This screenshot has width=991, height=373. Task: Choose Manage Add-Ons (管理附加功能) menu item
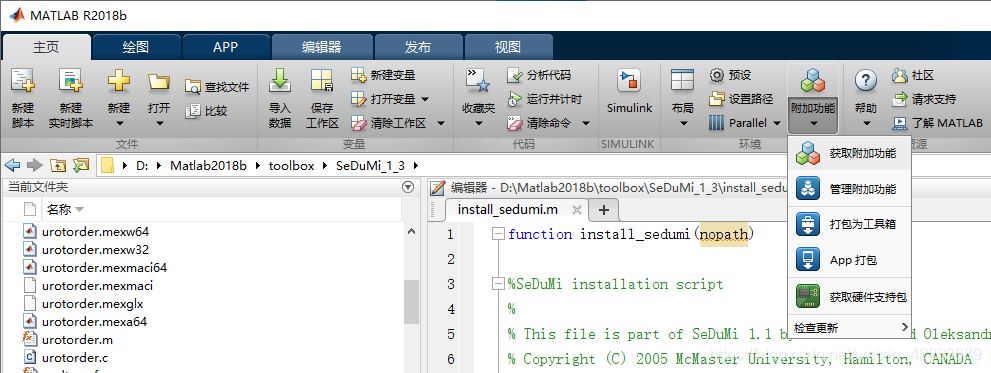click(x=849, y=188)
